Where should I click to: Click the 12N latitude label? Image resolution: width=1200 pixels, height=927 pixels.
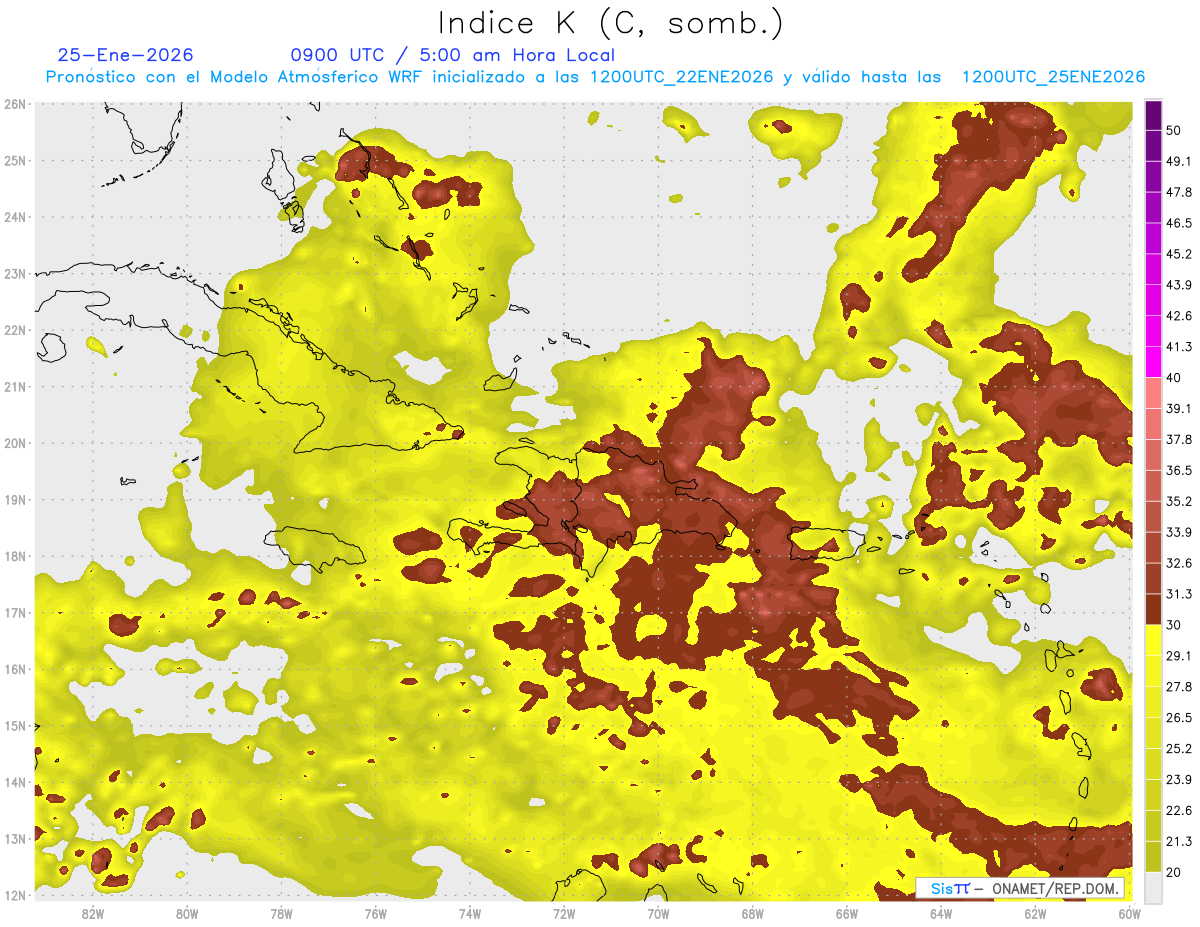(14, 895)
